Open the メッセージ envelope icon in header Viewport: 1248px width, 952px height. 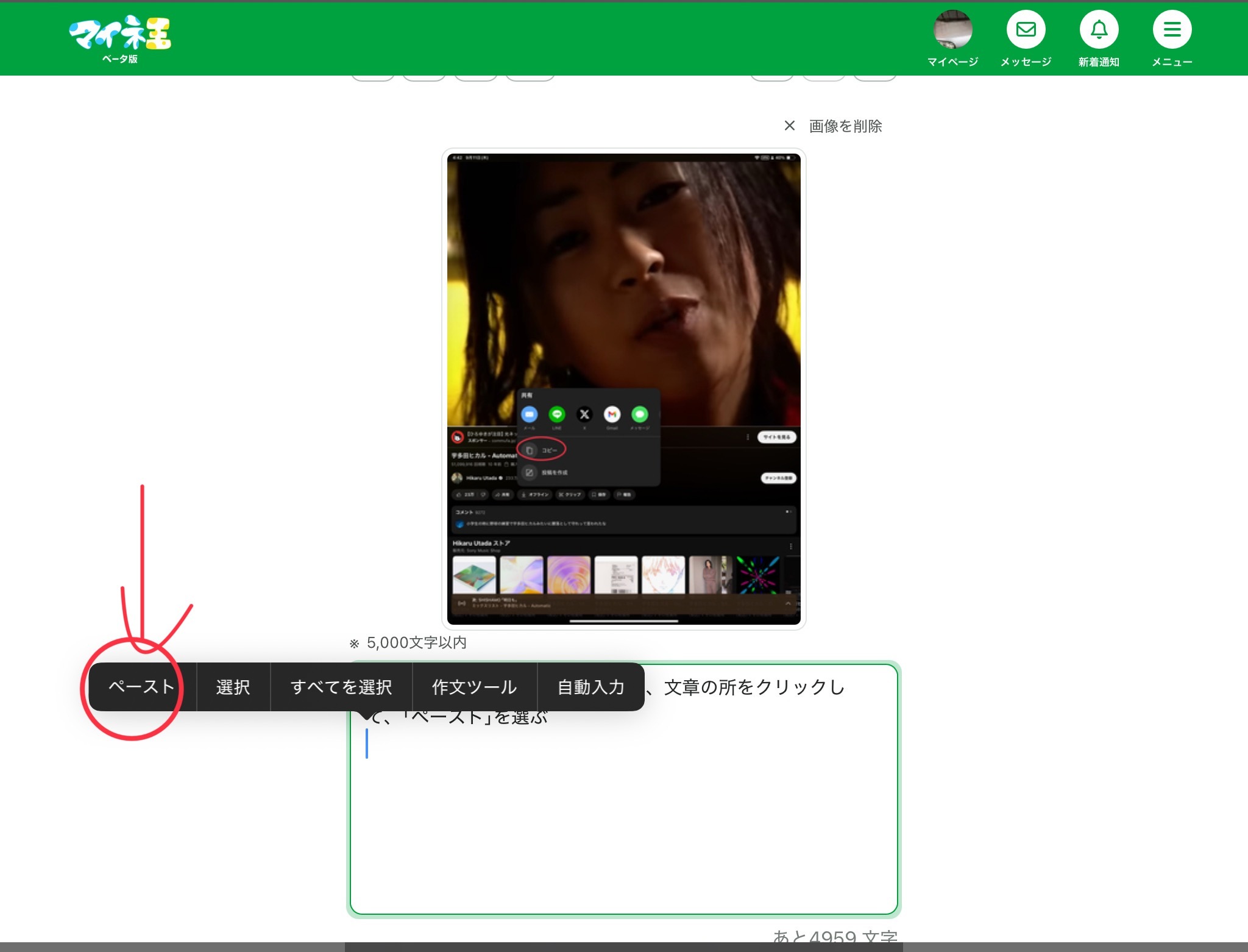click(x=1026, y=30)
